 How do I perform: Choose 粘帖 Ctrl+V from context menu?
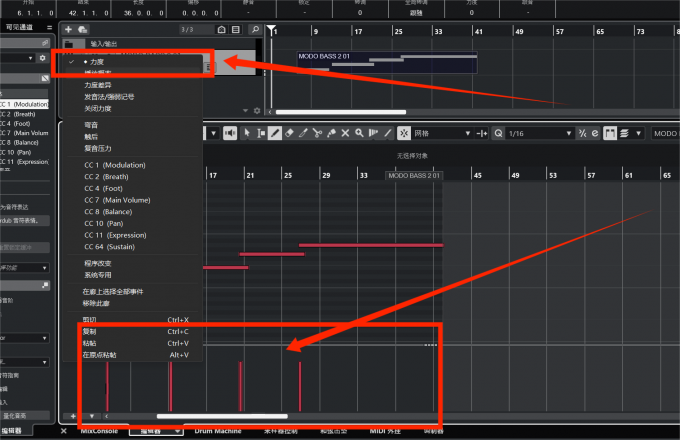click(x=134, y=343)
